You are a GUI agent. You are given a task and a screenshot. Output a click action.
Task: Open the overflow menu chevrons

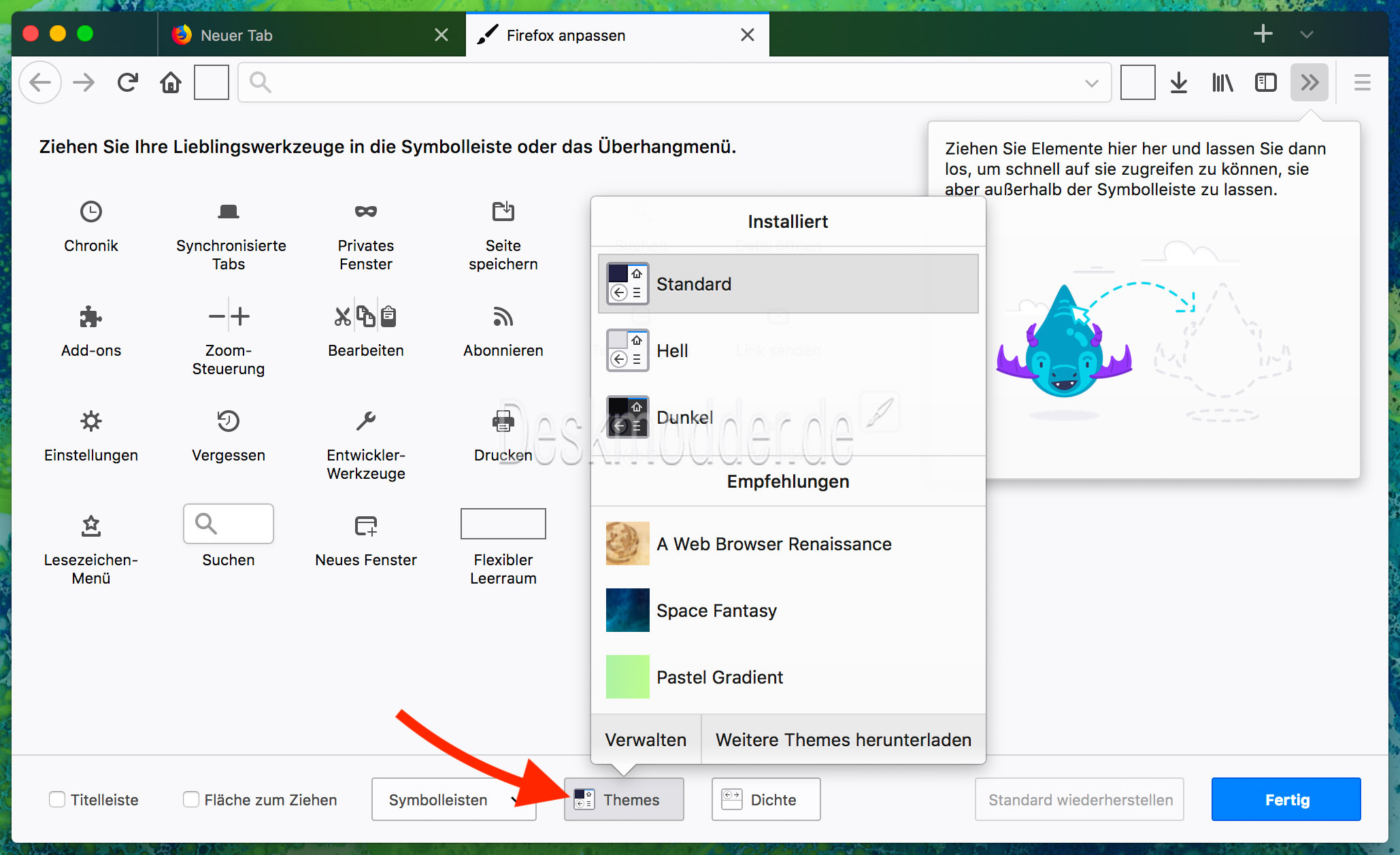(1310, 83)
